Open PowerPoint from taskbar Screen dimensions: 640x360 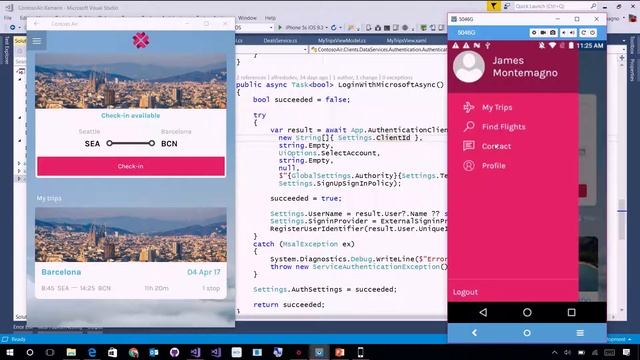coord(340,352)
